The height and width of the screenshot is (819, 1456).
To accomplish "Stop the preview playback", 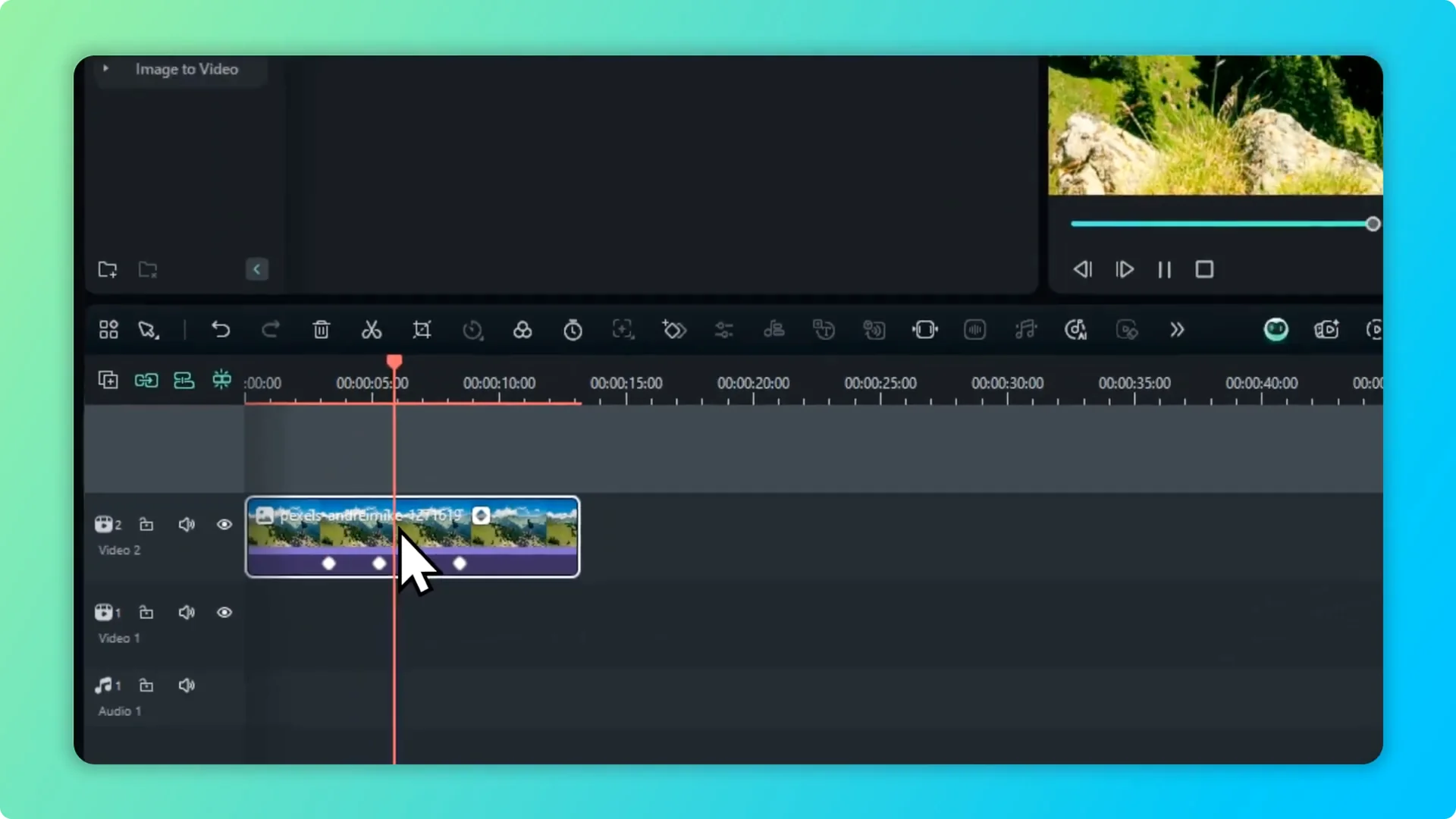I will point(1204,269).
